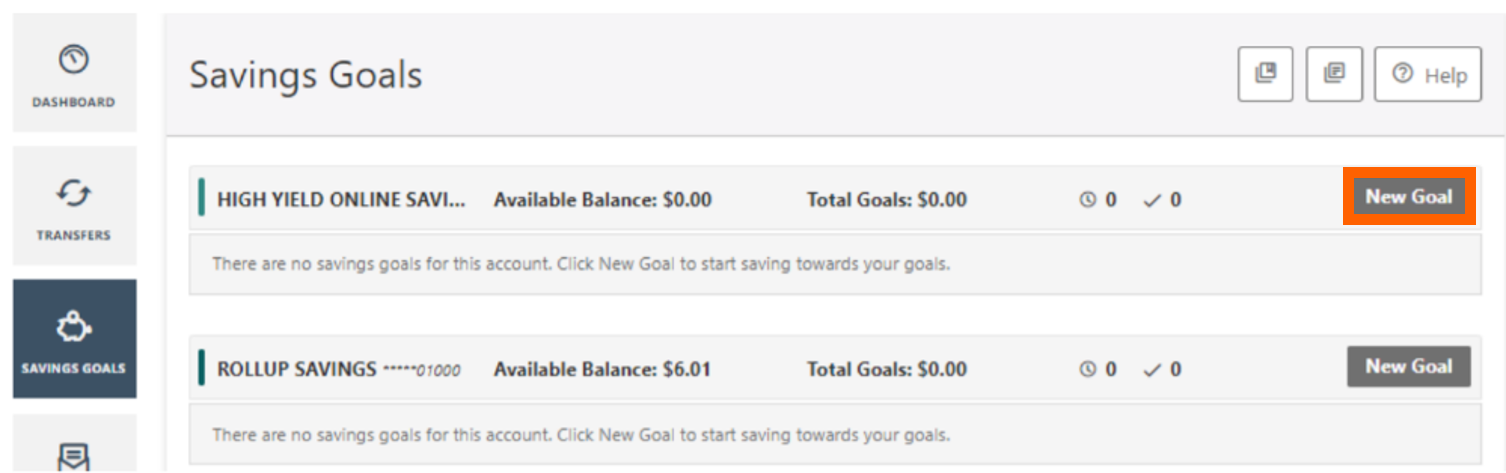Viewport: 1506px width, 473px height.
Task: Click the checkmark completed goals icon for High Yield
Action: (1152, 200)
